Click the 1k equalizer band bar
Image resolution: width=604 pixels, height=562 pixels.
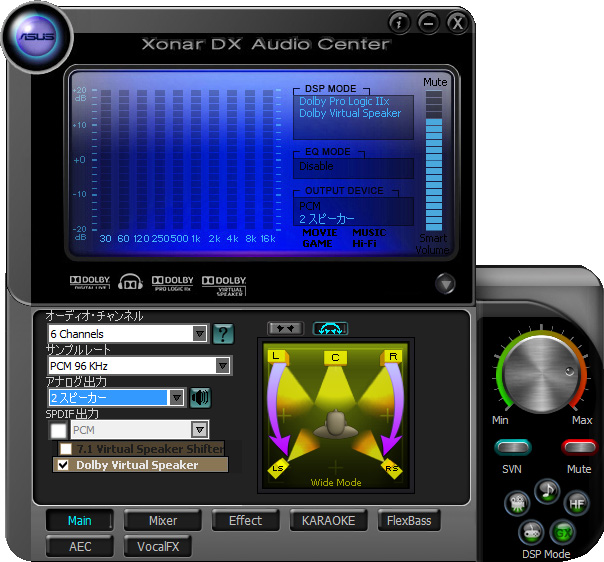[x=196, y=160]
